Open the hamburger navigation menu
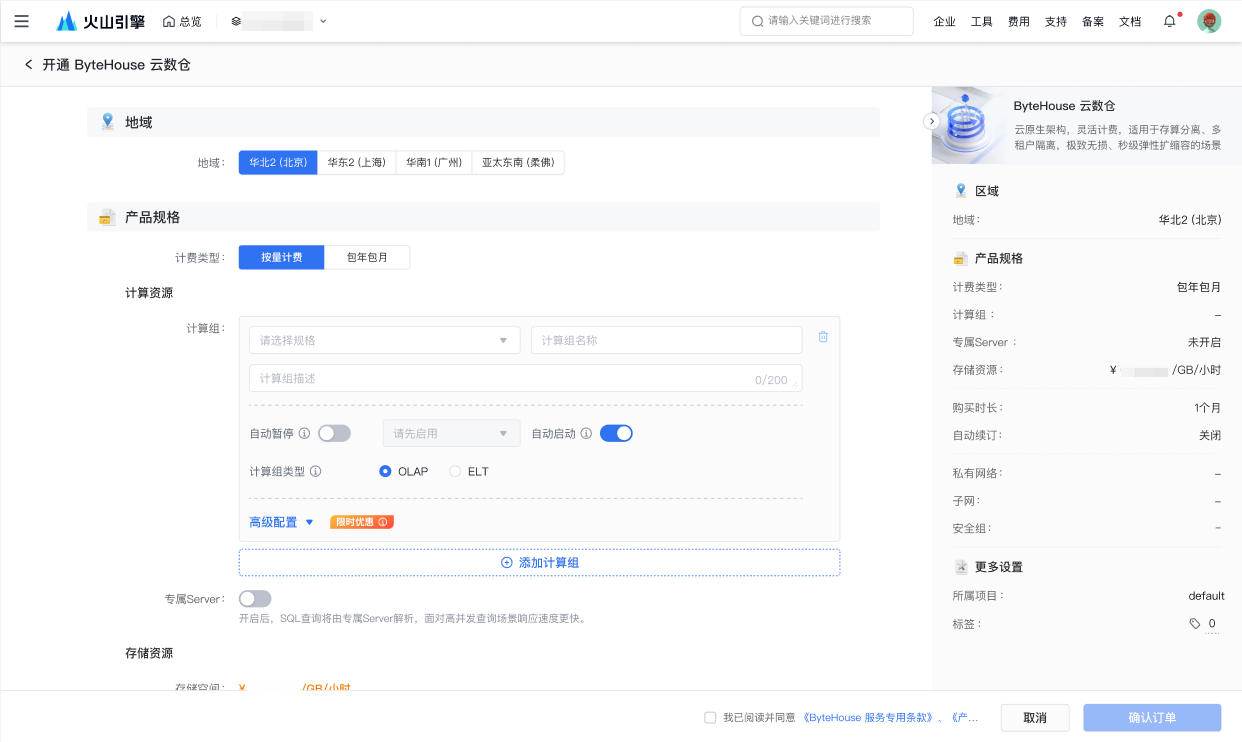This screenshot has height=742, width=1242. [x=21, y=21]
